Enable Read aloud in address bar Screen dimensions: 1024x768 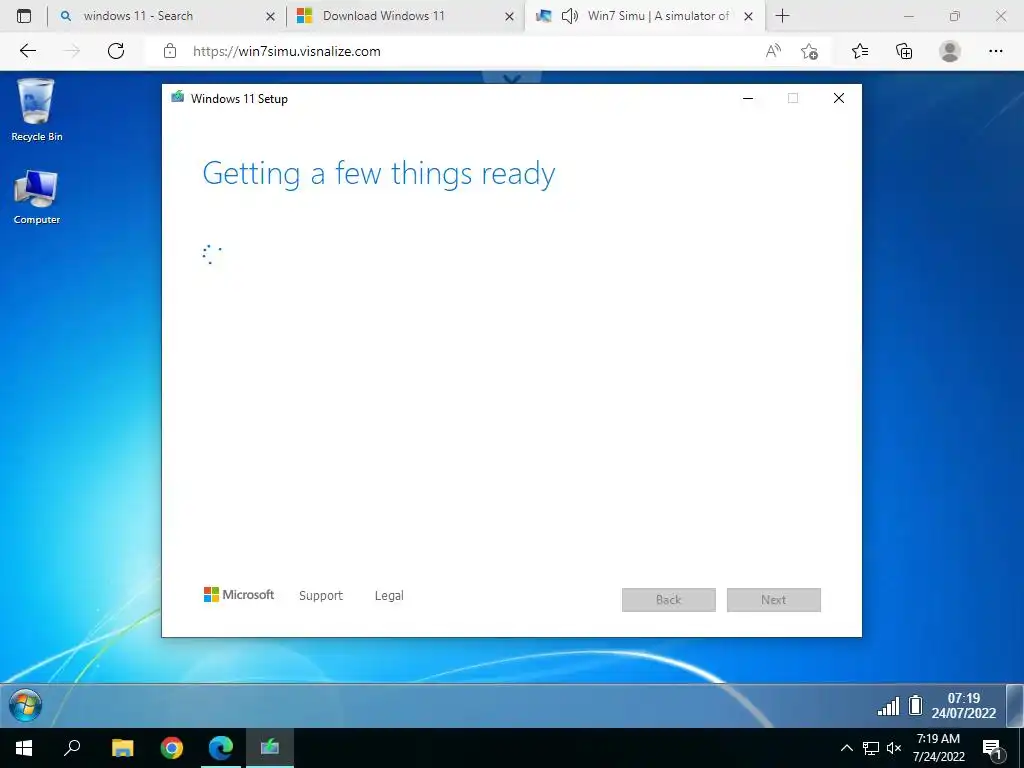pyautogui.click(x=773, y=51)
